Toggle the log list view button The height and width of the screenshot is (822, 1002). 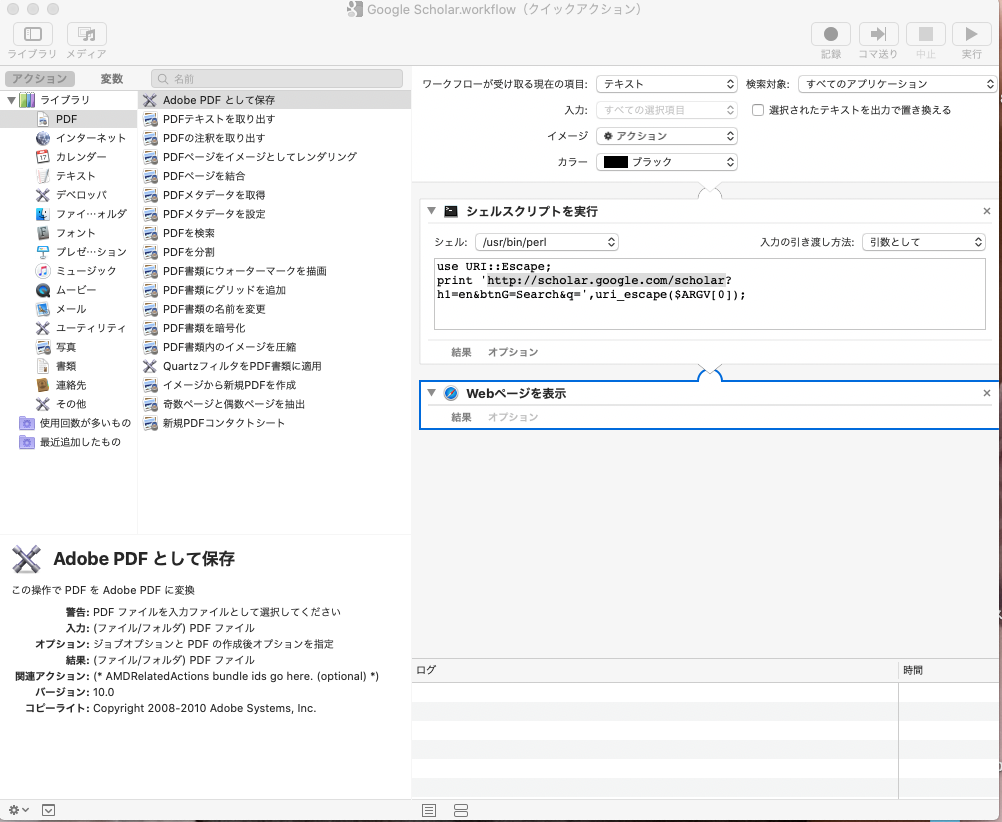[429, 810]
